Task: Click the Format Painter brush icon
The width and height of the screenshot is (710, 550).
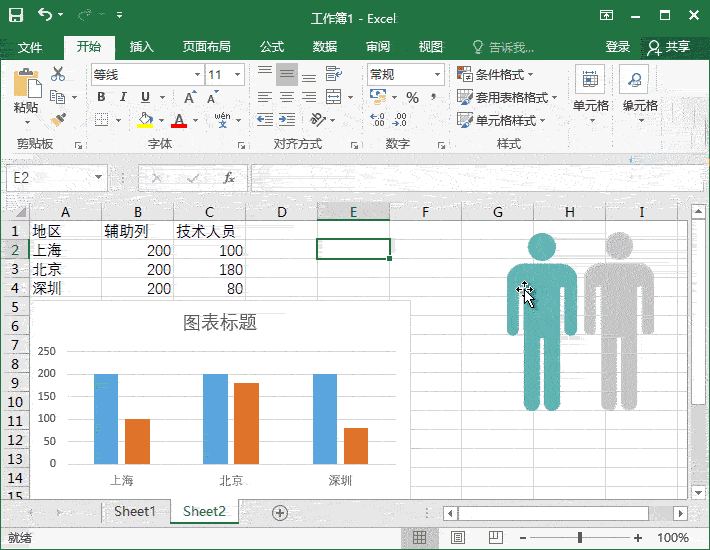Action: click(57, 119)
